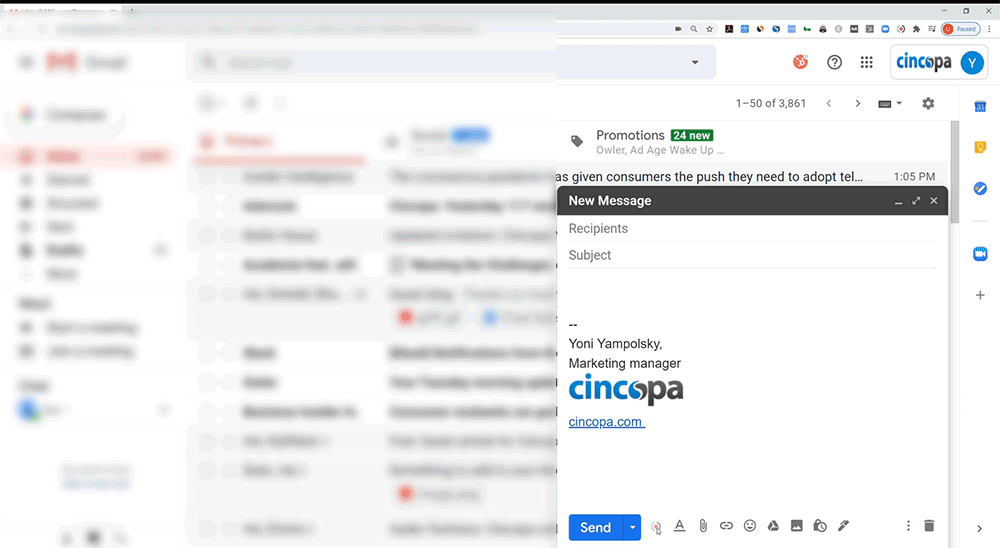The width and height of the screenshot is (1000, 548).
Task: Click into the Recipients field
Action: tap(750, 229)
